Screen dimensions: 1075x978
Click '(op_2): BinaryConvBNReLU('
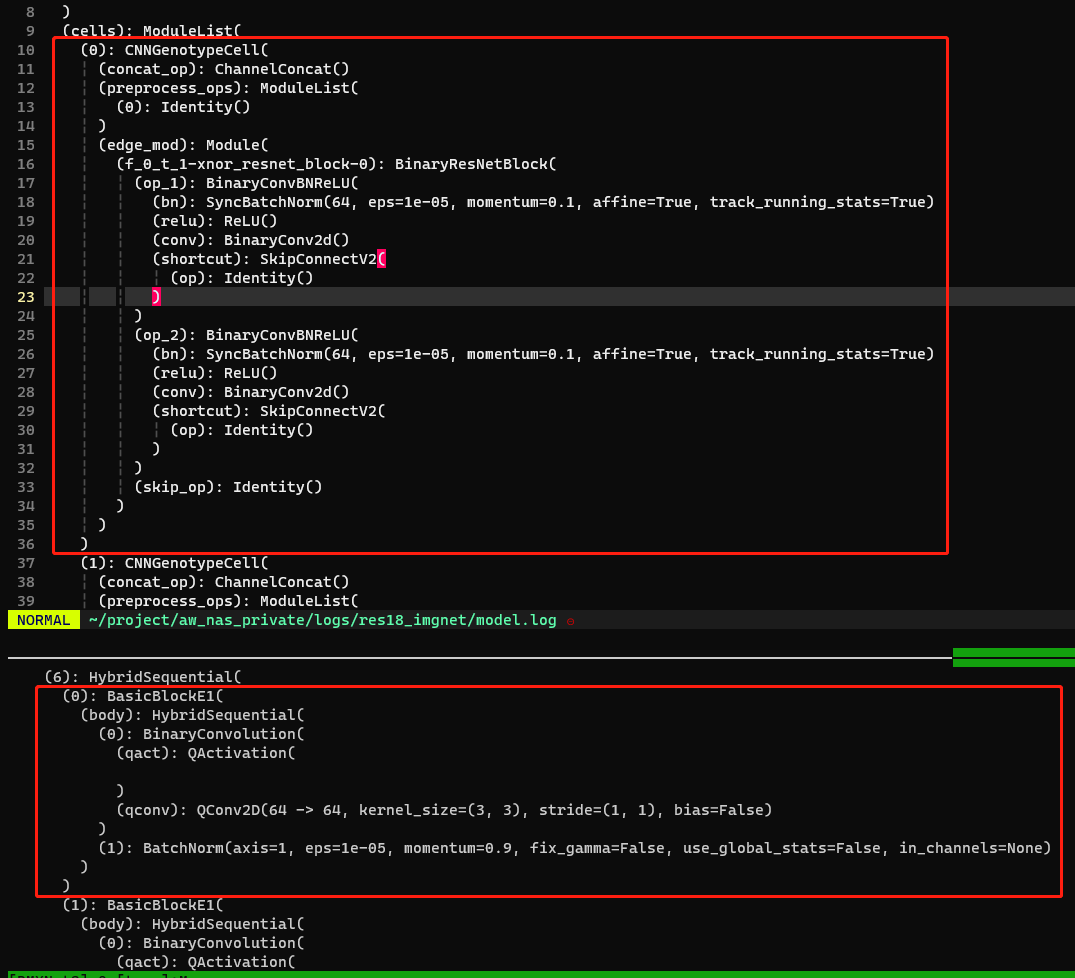click(246, 335)
